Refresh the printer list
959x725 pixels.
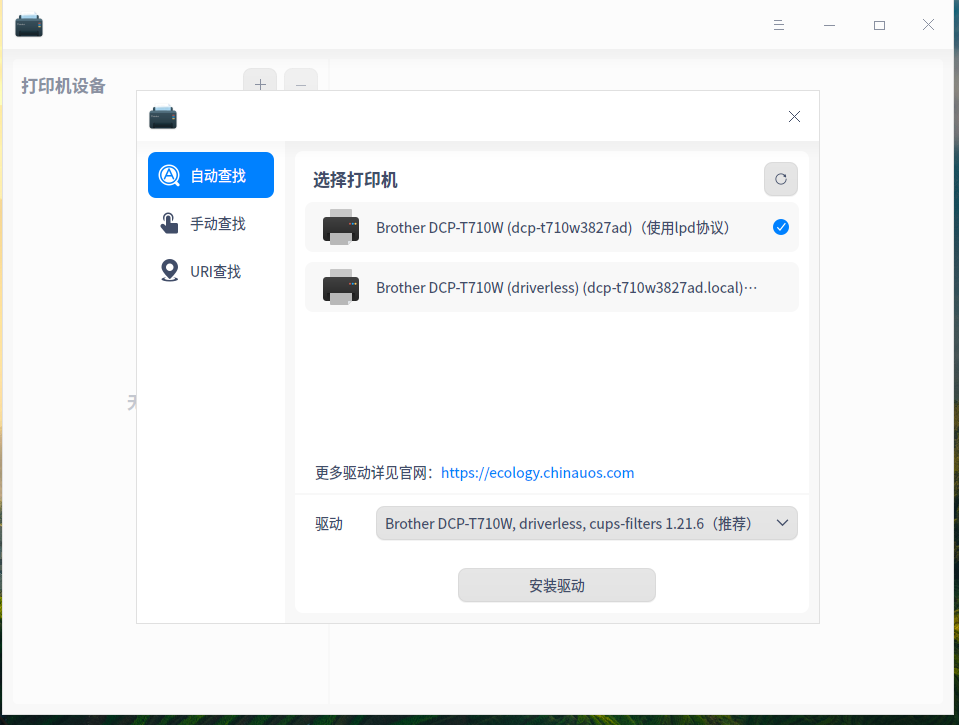coord(780,179)
